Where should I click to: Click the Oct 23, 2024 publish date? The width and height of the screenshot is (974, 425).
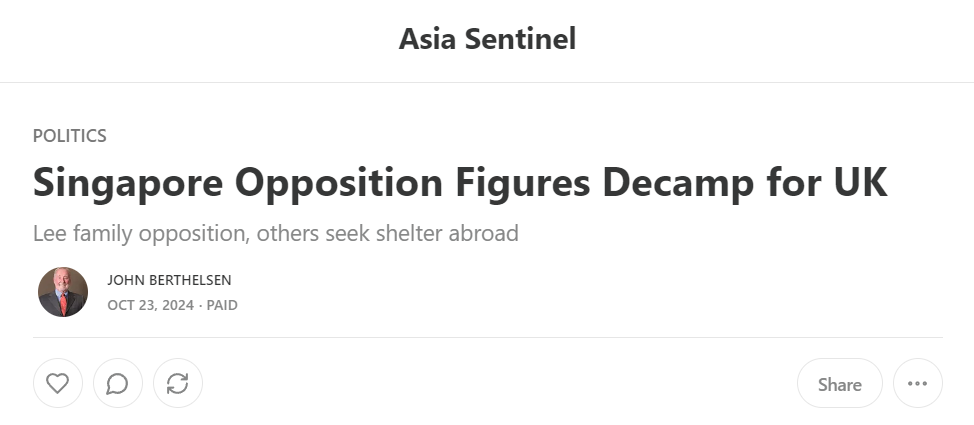(x=150, y=305)
